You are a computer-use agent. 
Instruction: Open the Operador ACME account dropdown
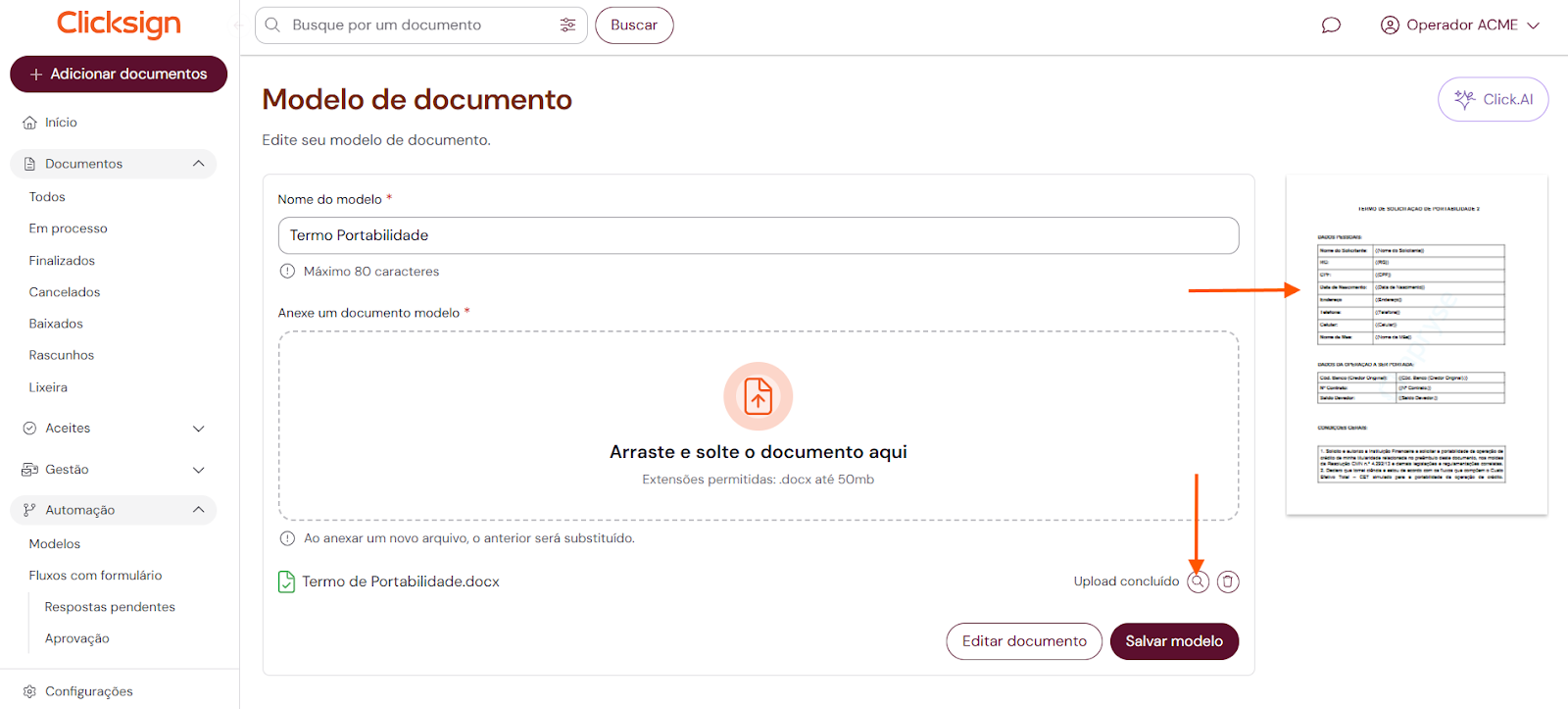[1459, 25]
